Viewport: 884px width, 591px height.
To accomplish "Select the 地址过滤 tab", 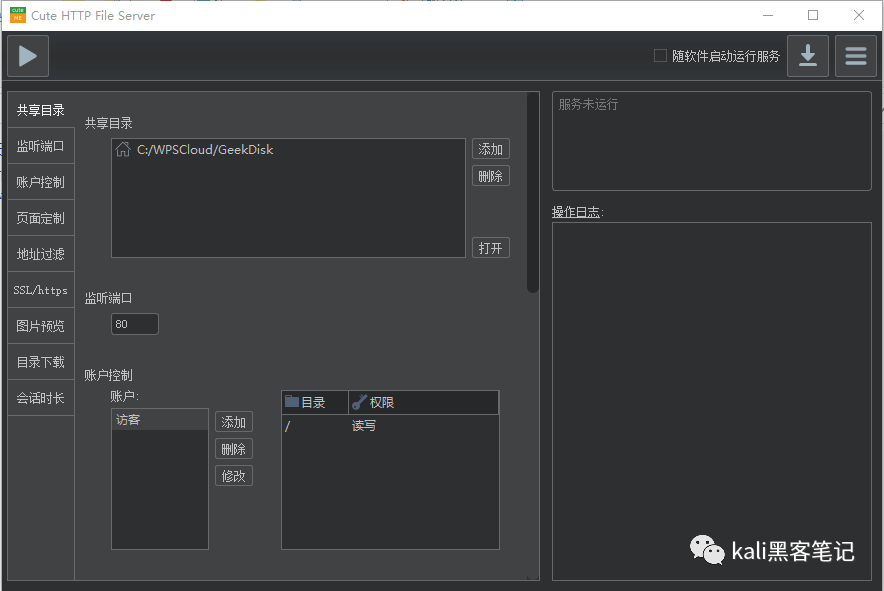I will (41, 254).
